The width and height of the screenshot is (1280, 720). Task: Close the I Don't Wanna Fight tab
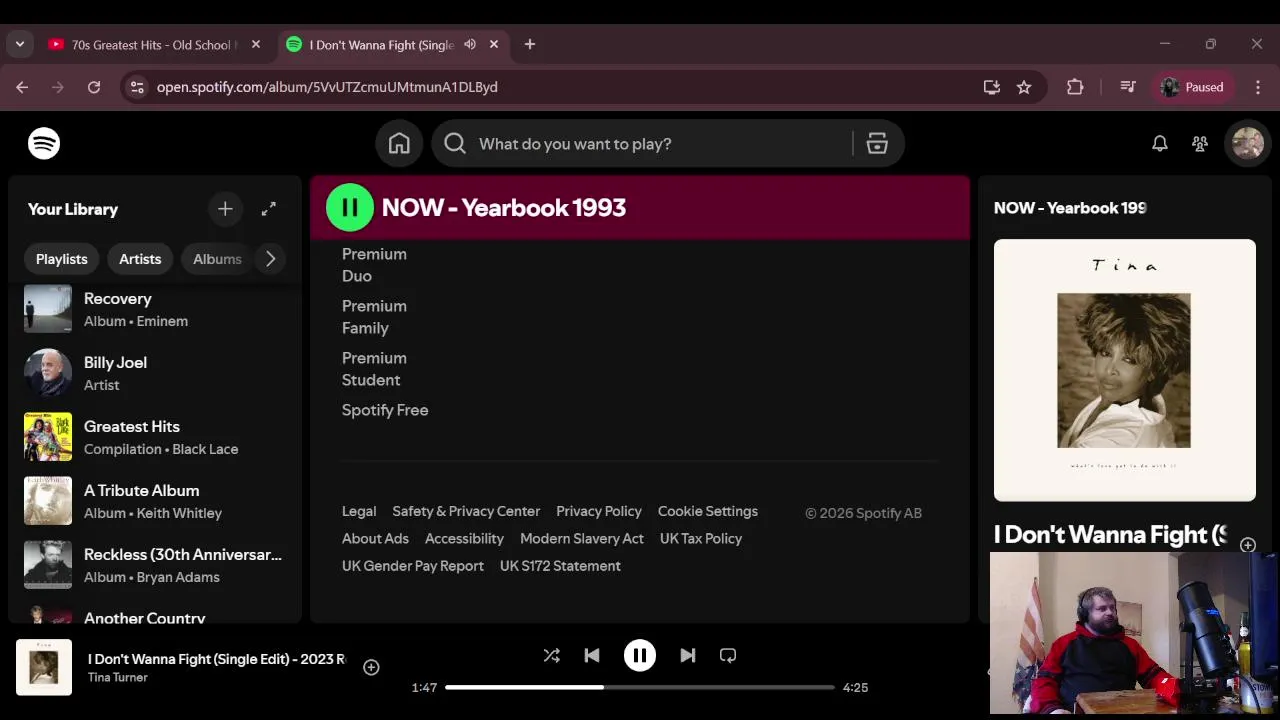tap(494, 44)
